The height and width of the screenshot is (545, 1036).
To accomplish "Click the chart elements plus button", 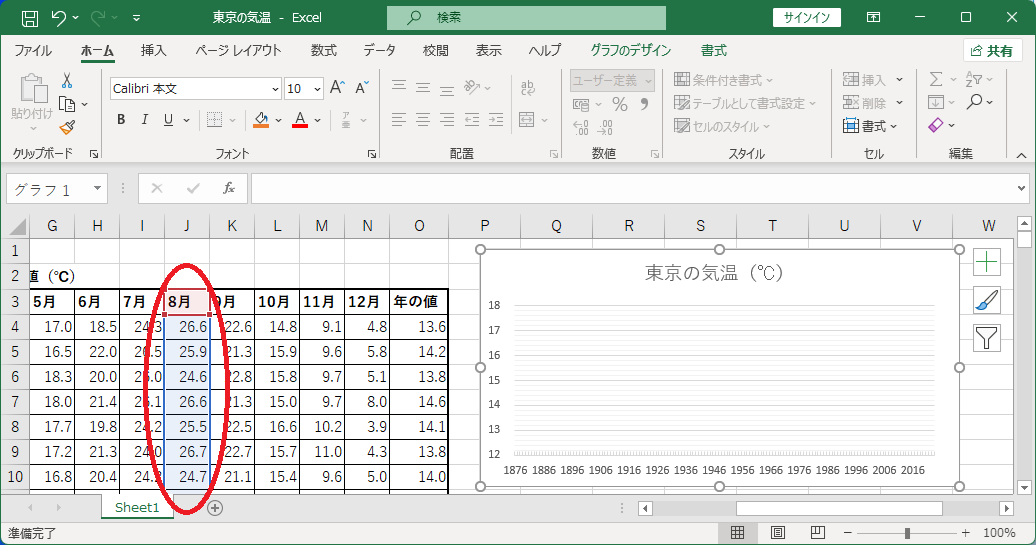I will pos(986,262).
